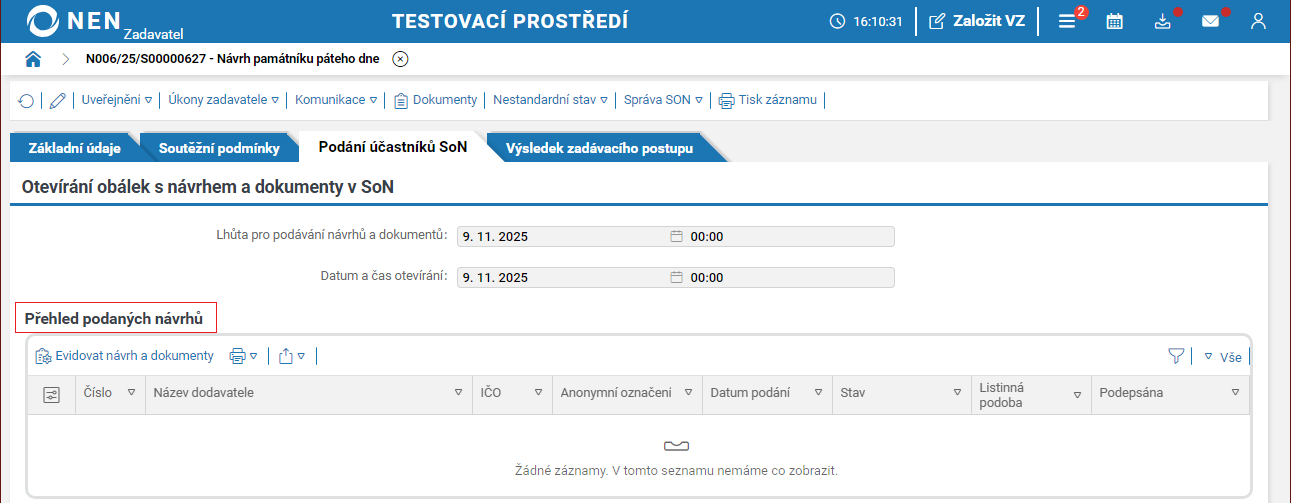The image size is (1291, 503).
Task: Click the pencil edit icon
Action: pyautogui.click(x=57, y=100)
